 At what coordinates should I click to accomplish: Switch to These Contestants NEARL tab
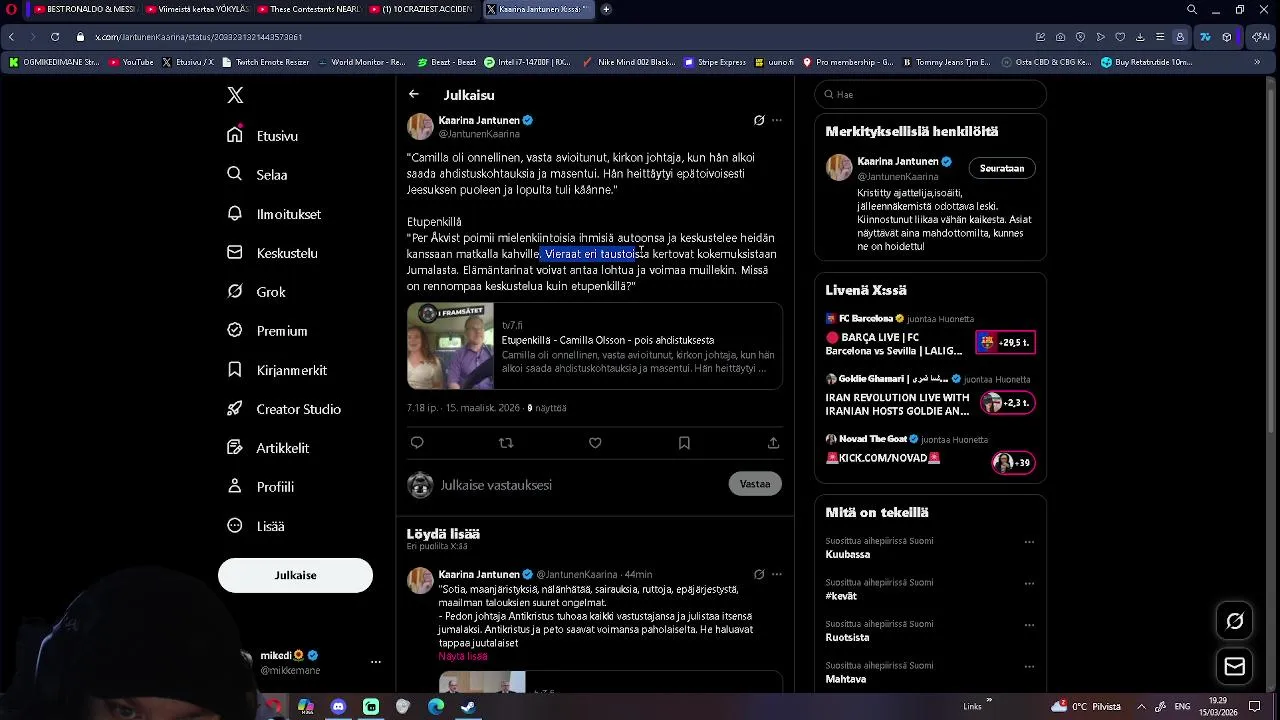pos(308,9)
